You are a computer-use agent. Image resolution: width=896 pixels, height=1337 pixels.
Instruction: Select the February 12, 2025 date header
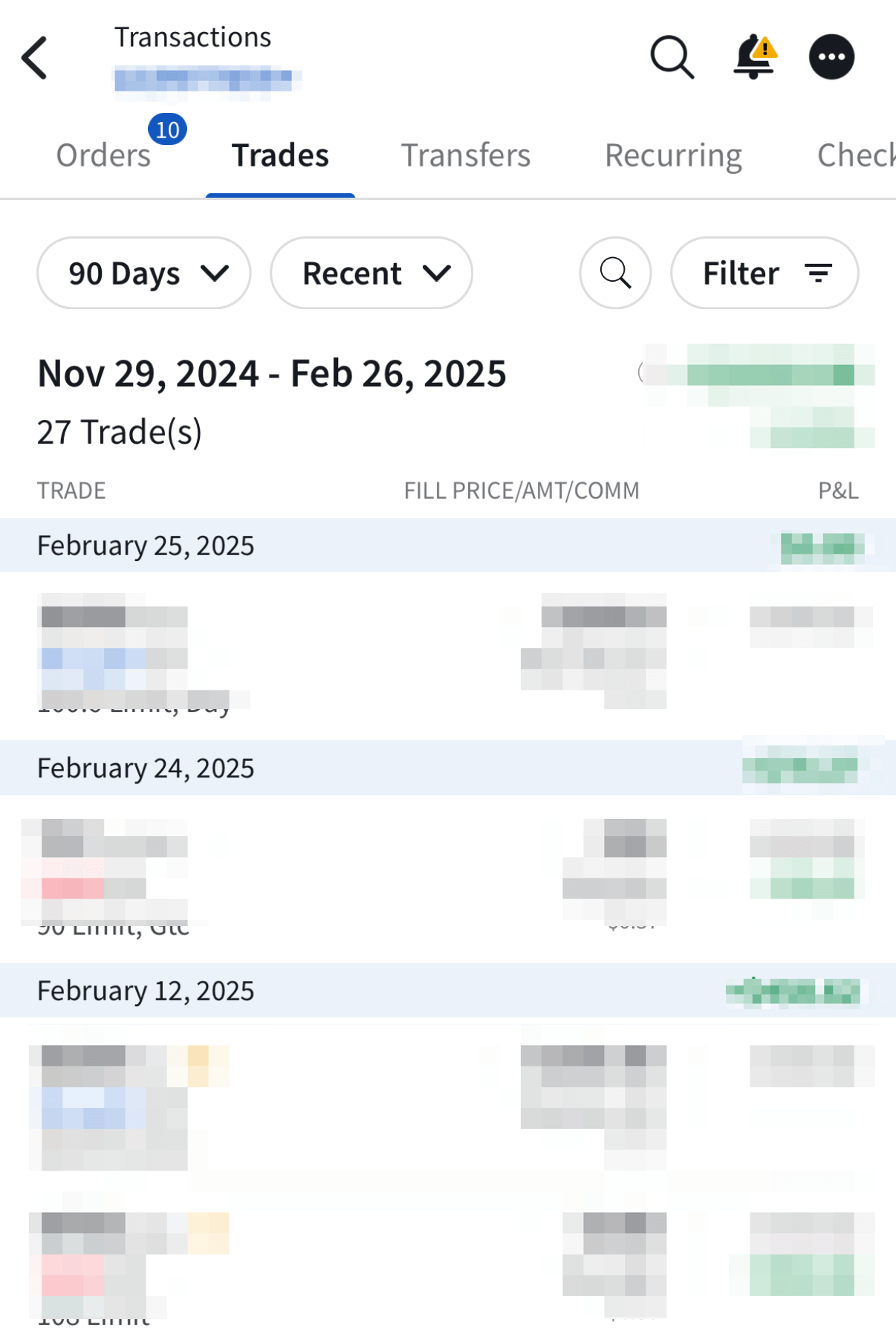[146, 991]
